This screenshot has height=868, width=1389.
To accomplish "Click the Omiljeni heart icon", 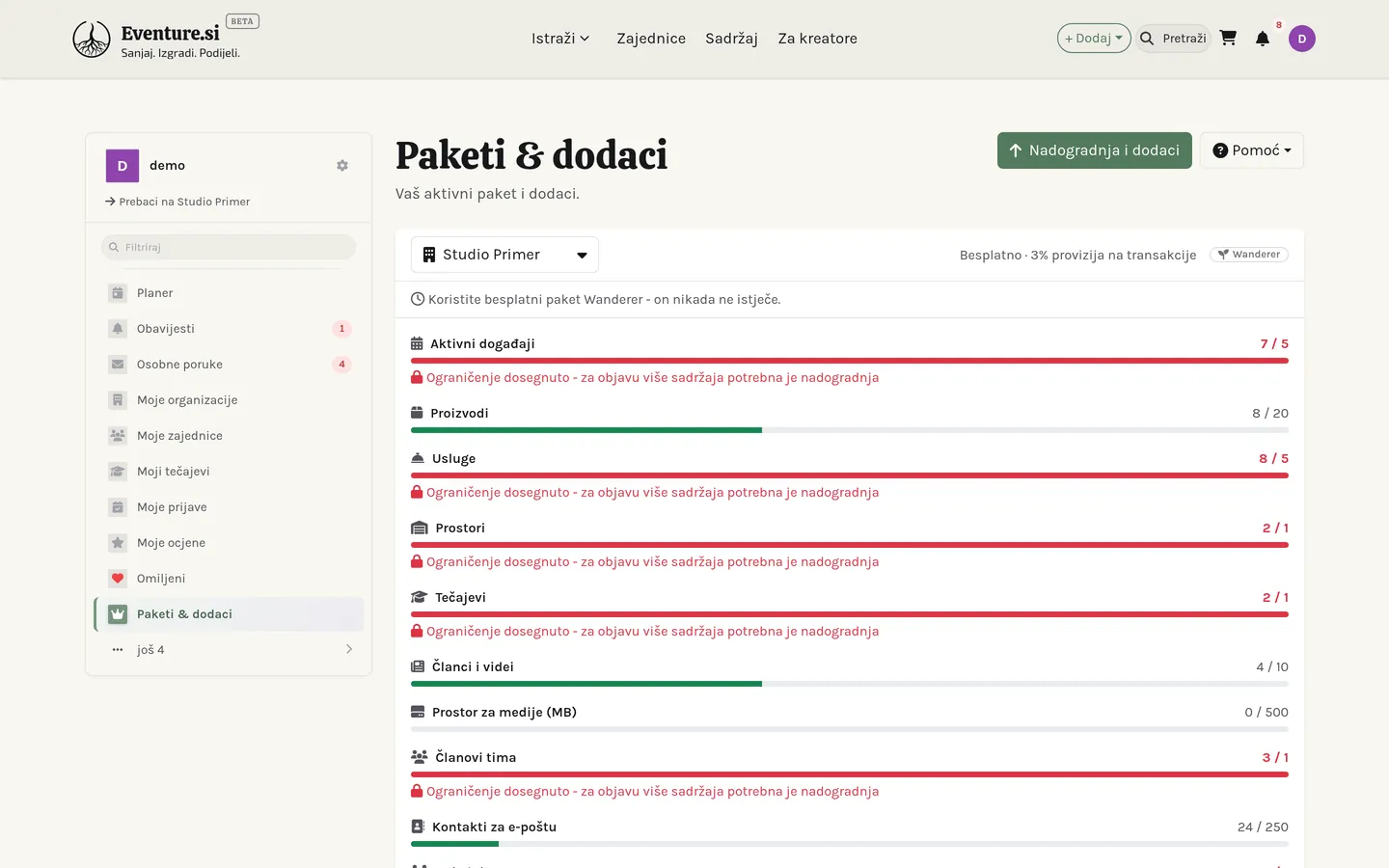I will pos(118,579).
